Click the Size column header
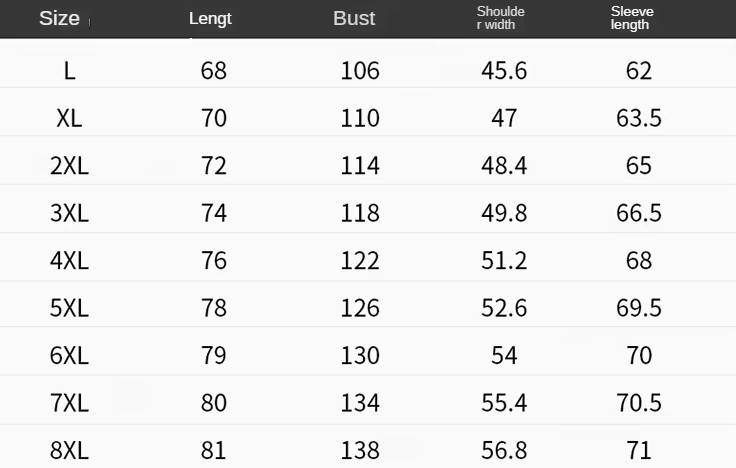The image size is (736, 468). pyautogui.click(x=59, y=18)
